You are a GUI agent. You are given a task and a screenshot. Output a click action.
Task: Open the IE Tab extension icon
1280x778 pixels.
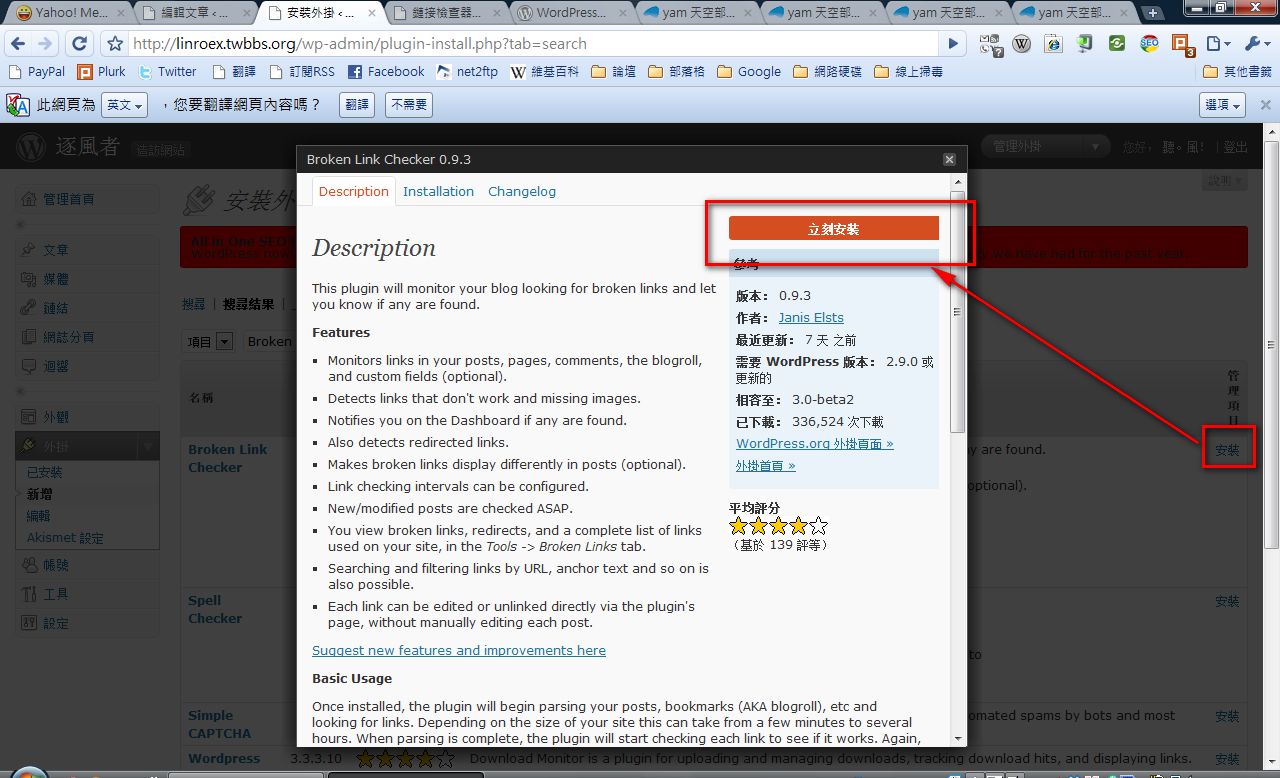coord(1053,44)
